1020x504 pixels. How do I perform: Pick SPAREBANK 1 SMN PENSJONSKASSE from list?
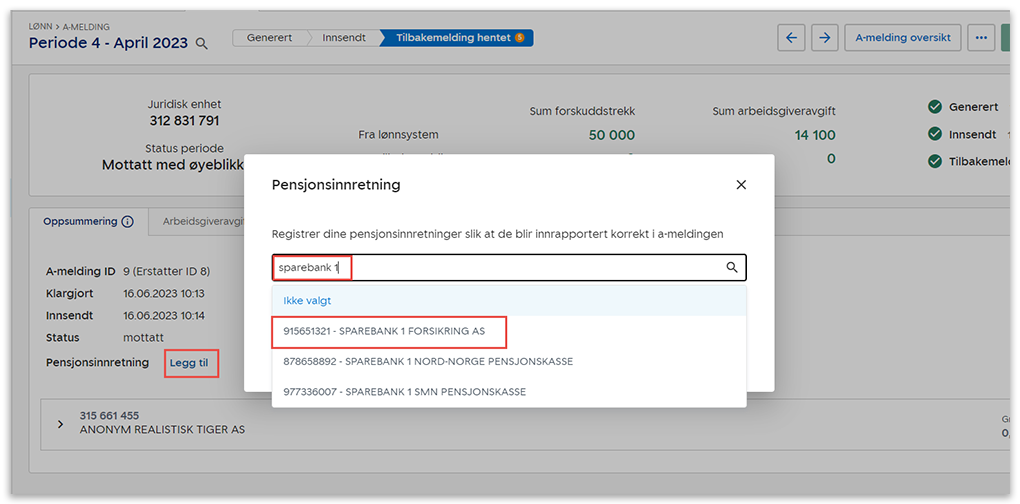[404, 392]
